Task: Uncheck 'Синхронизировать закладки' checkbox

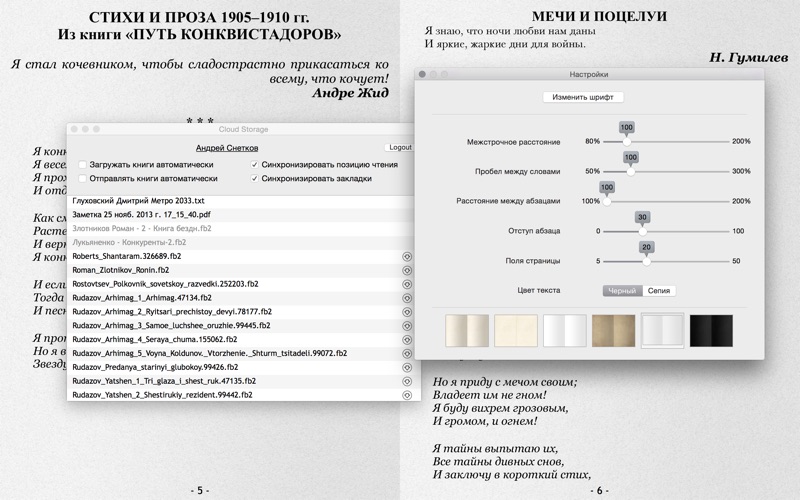Action: (254, 179)
